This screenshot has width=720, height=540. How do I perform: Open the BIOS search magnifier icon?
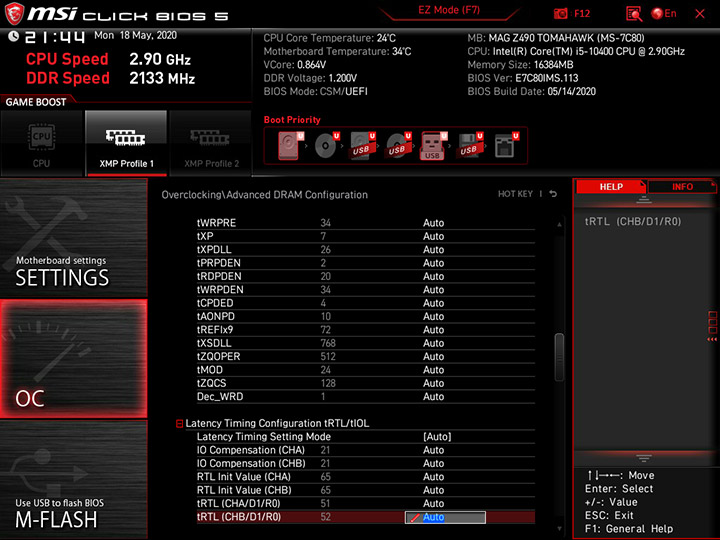634,14
